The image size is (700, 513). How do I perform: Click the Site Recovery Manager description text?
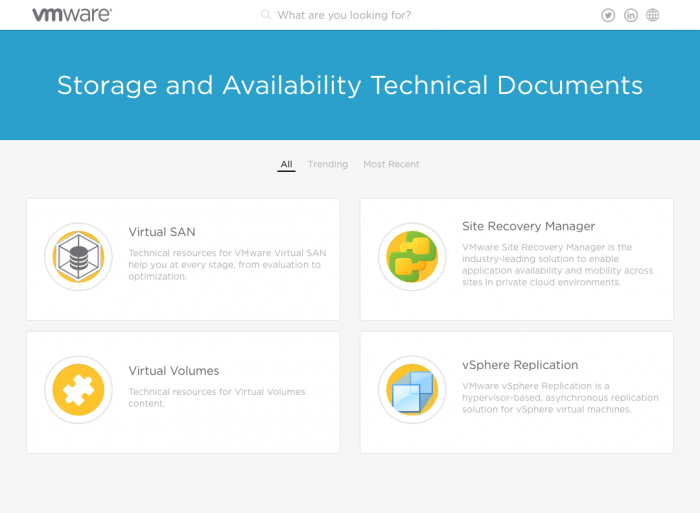[x=558, y=265]
